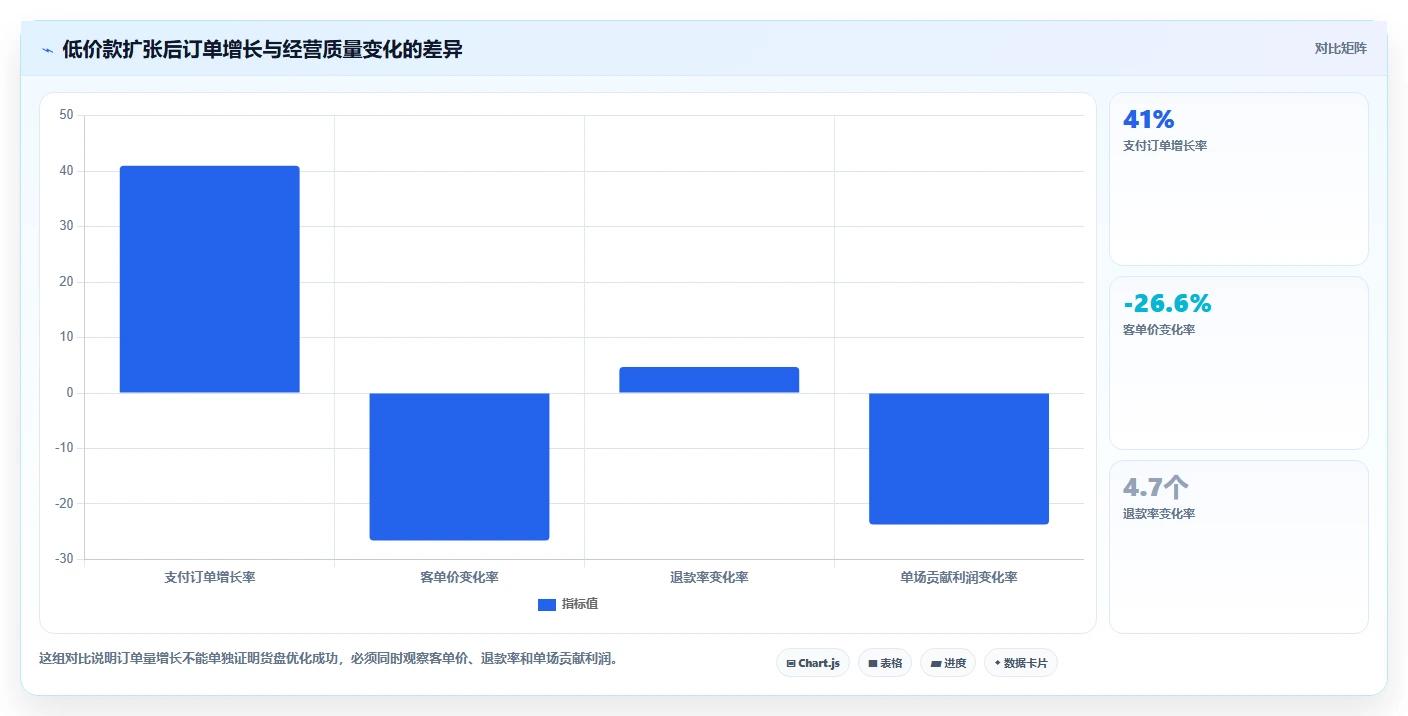The height and width of the screenshot is (716, 1408).
Task: Click x-axis label 单场贡献利润变化率
Action: pyautogui.click(x=959, y=577)
